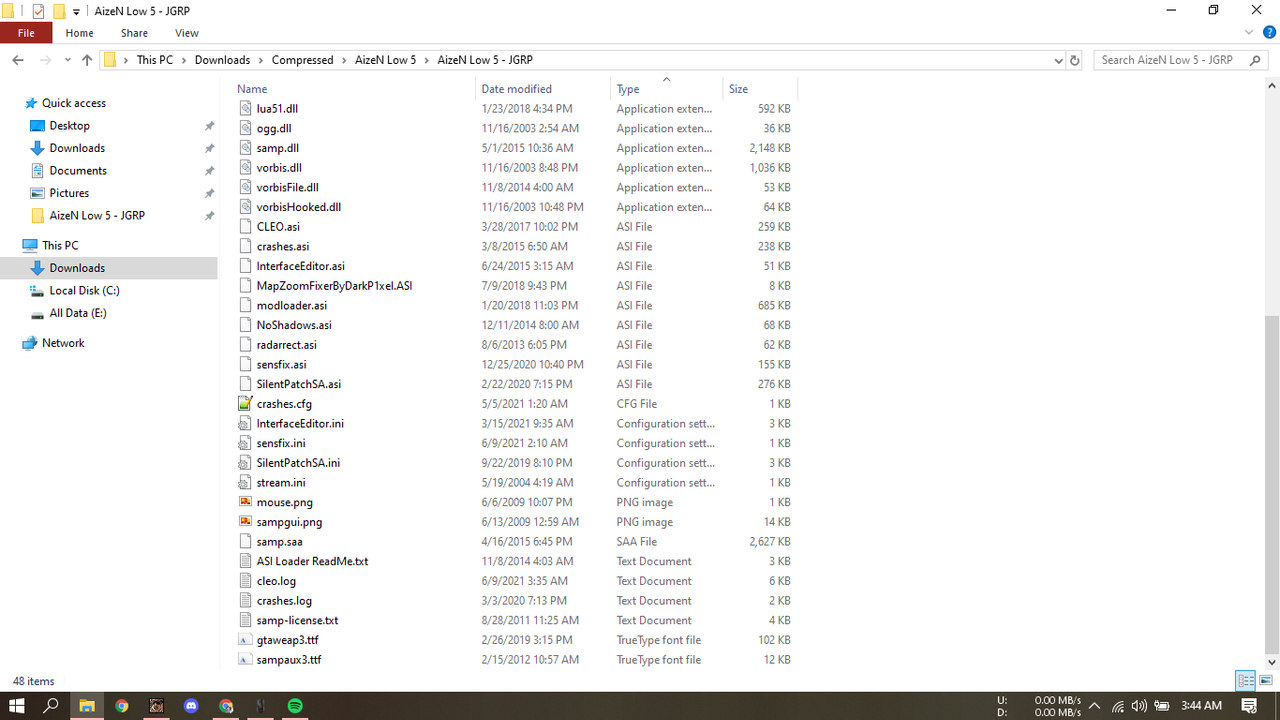The width and height of the screenshot is (1280, 720).
Task: Open taskbar Search icon
Action: click(51, 706)
